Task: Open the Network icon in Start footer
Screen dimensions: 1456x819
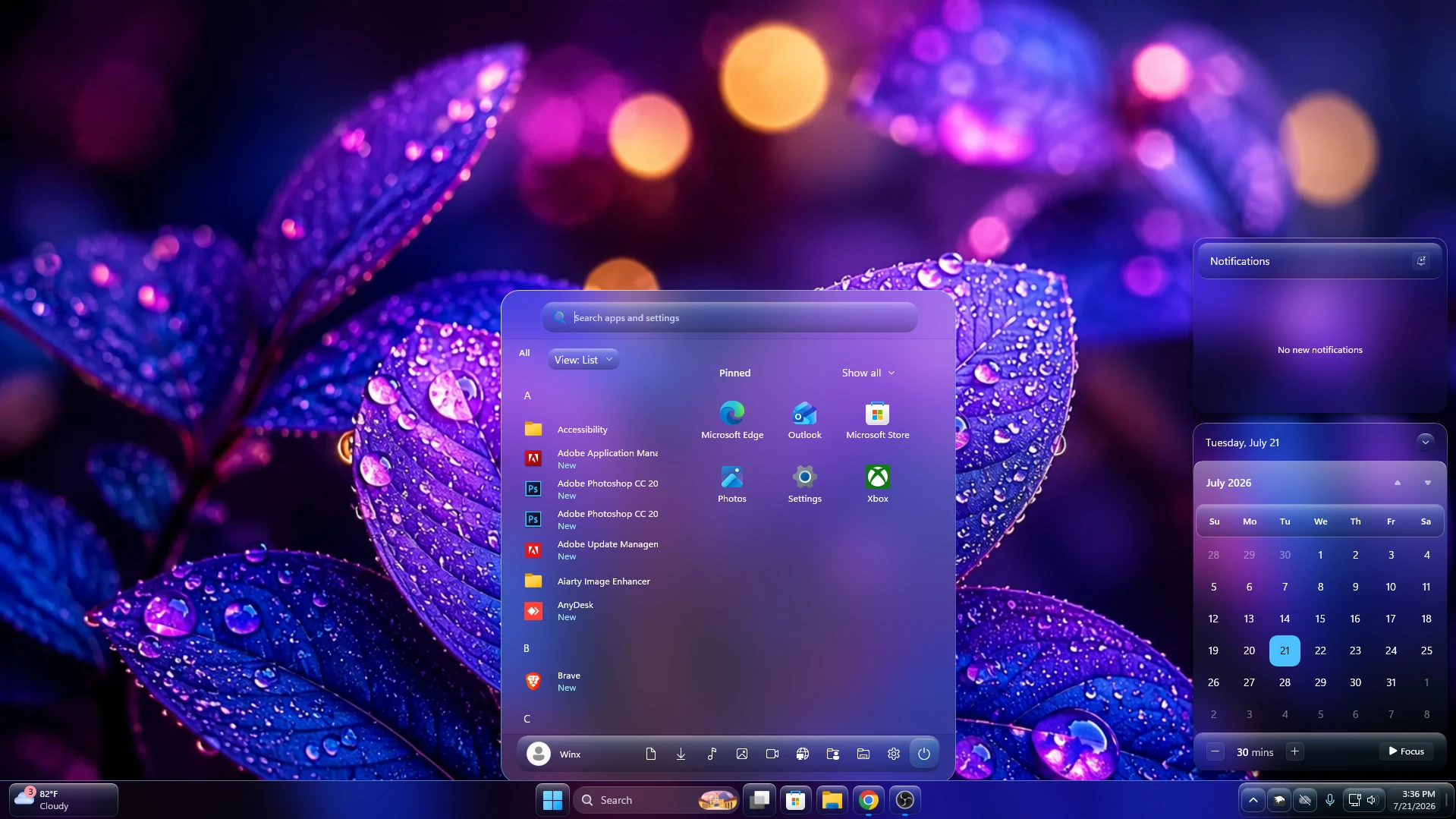Action: pos(803,754)
